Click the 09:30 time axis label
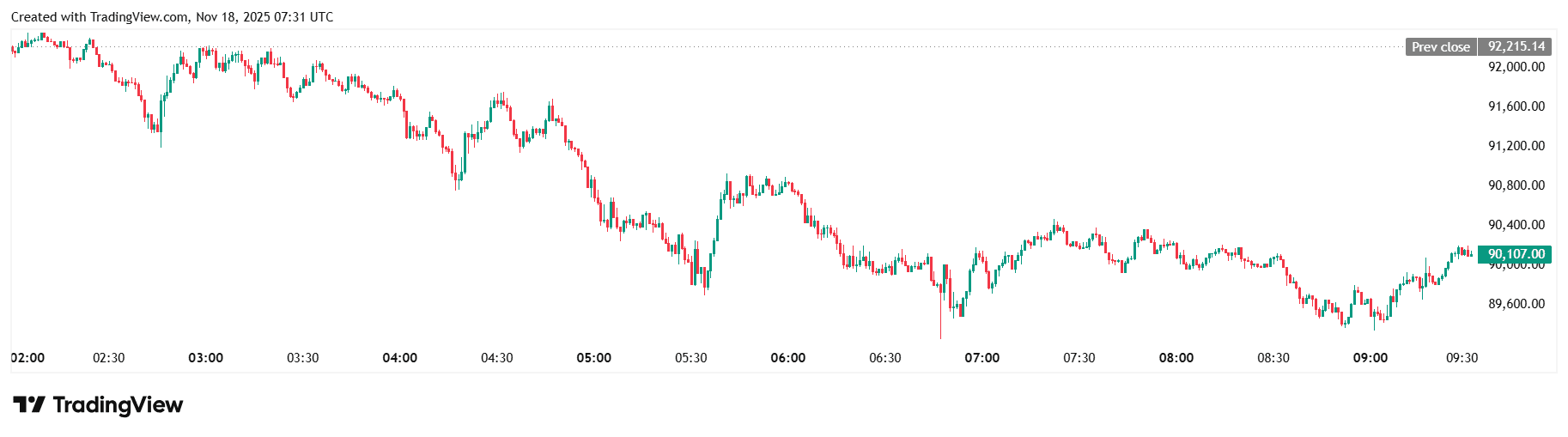Image resolution: width=1568 pixels, height=437 pixels. 1462,358
